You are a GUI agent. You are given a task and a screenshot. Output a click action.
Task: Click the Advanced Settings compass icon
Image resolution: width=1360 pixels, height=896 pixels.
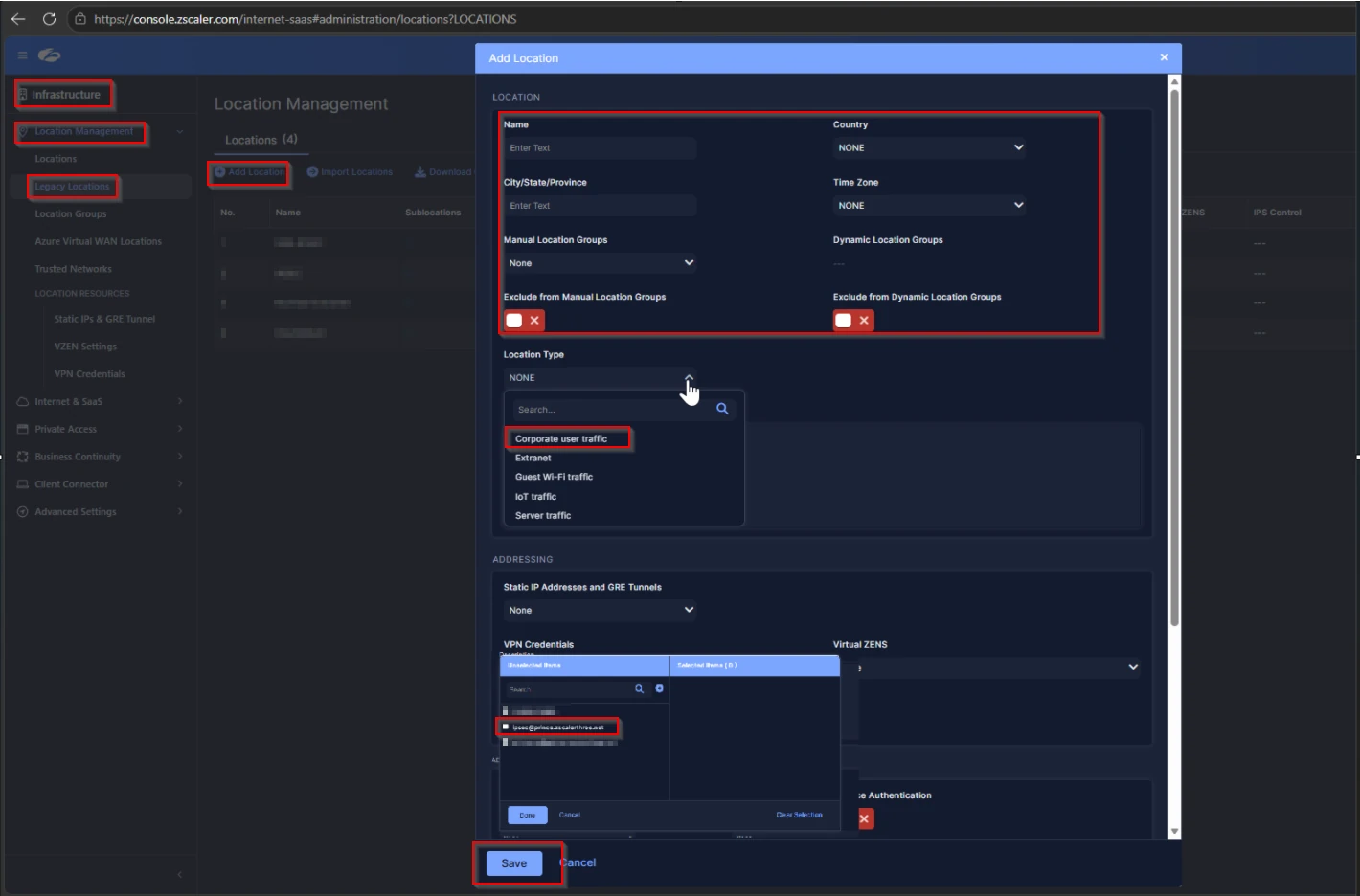(x=23, y=512)
